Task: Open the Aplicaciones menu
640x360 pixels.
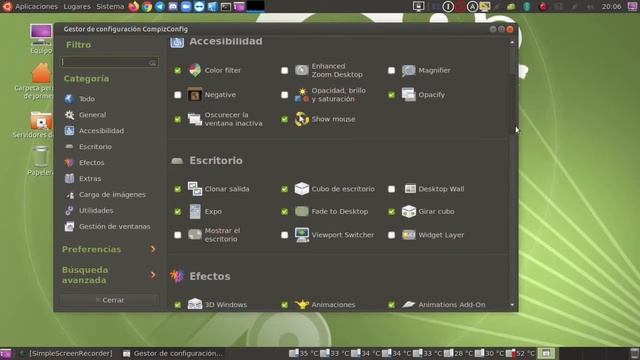Action: click(36, 7)
